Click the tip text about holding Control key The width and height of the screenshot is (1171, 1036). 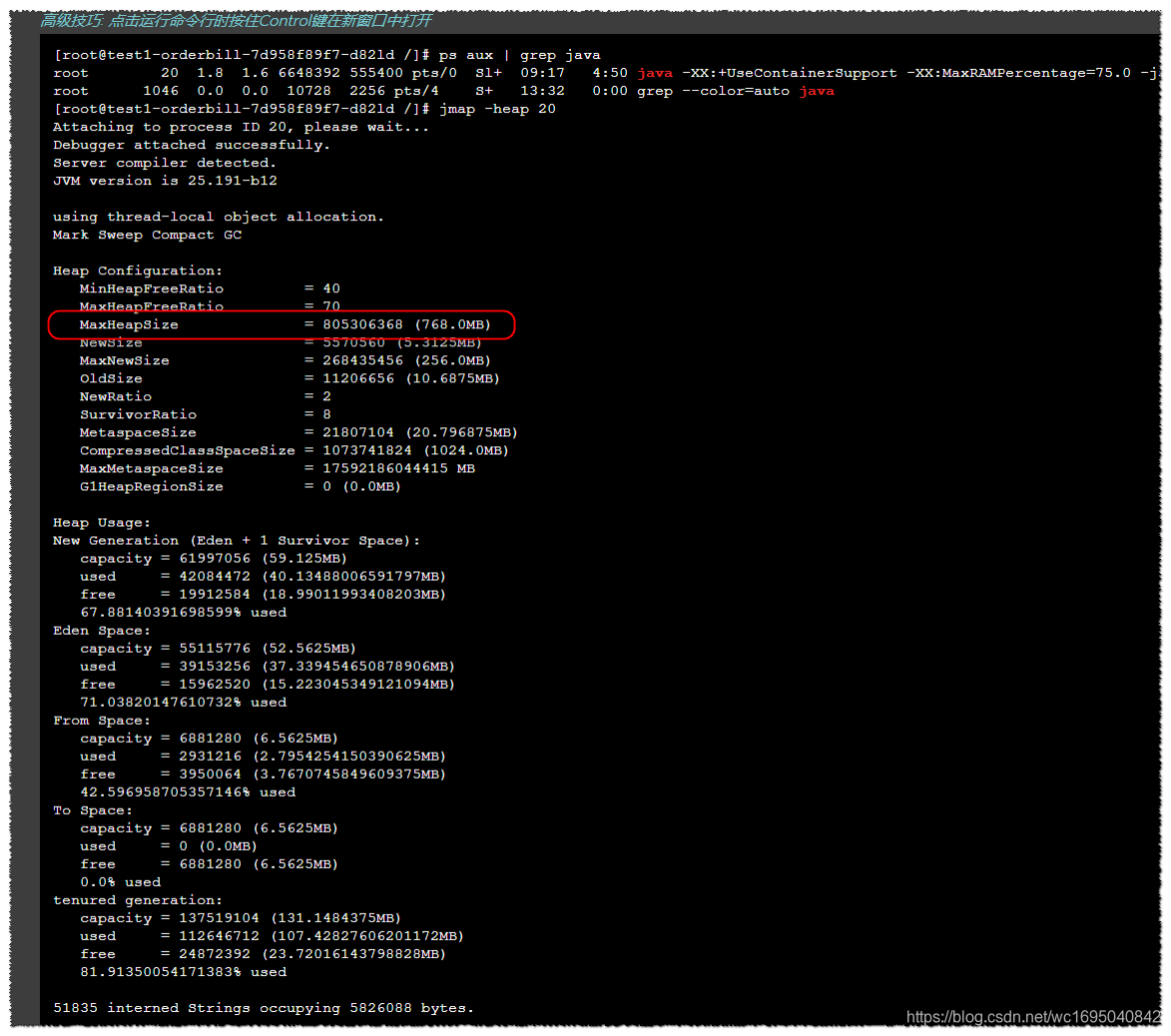coord(236,21)
